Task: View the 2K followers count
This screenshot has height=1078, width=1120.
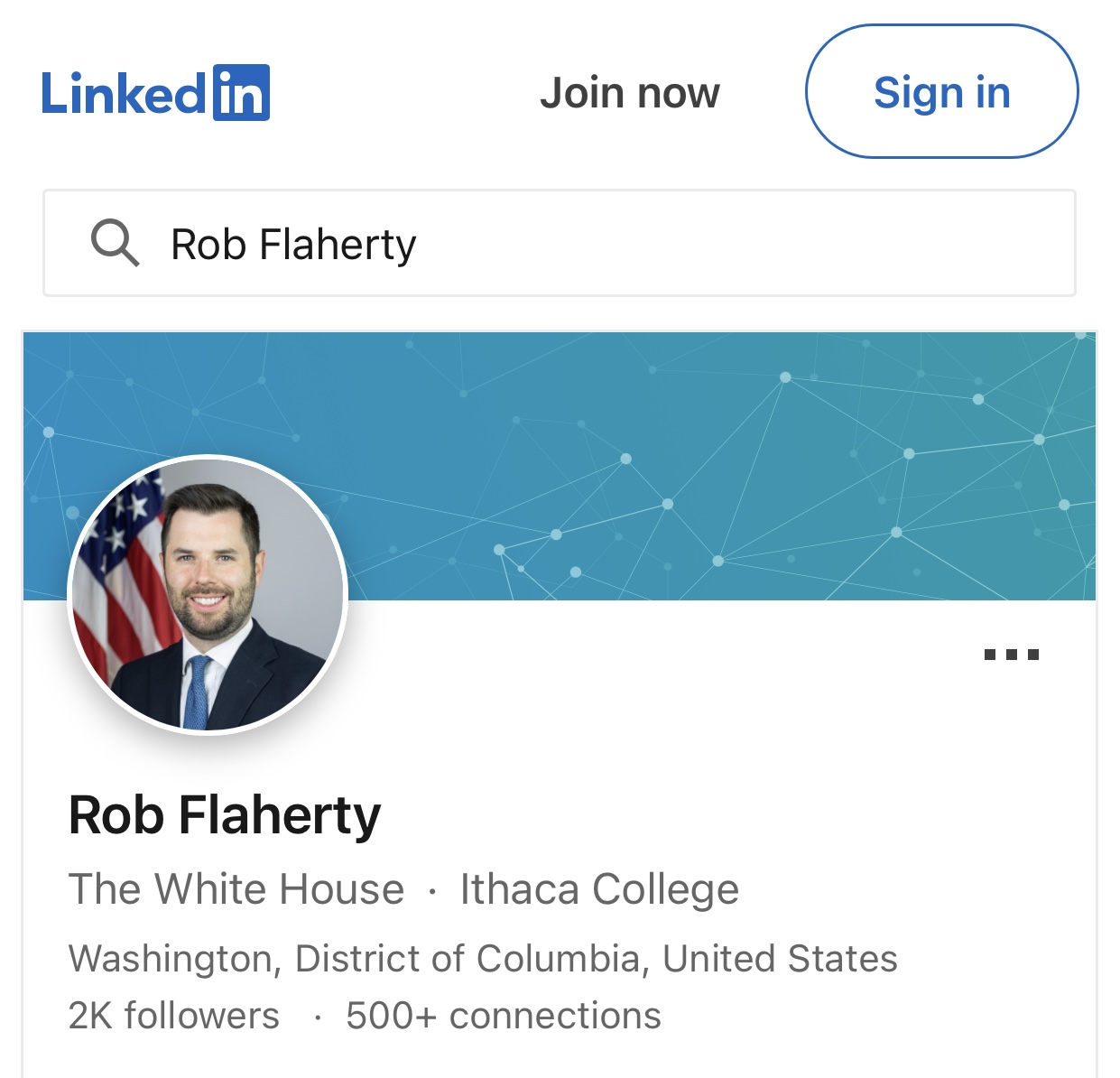Action: click(174, 1016)
